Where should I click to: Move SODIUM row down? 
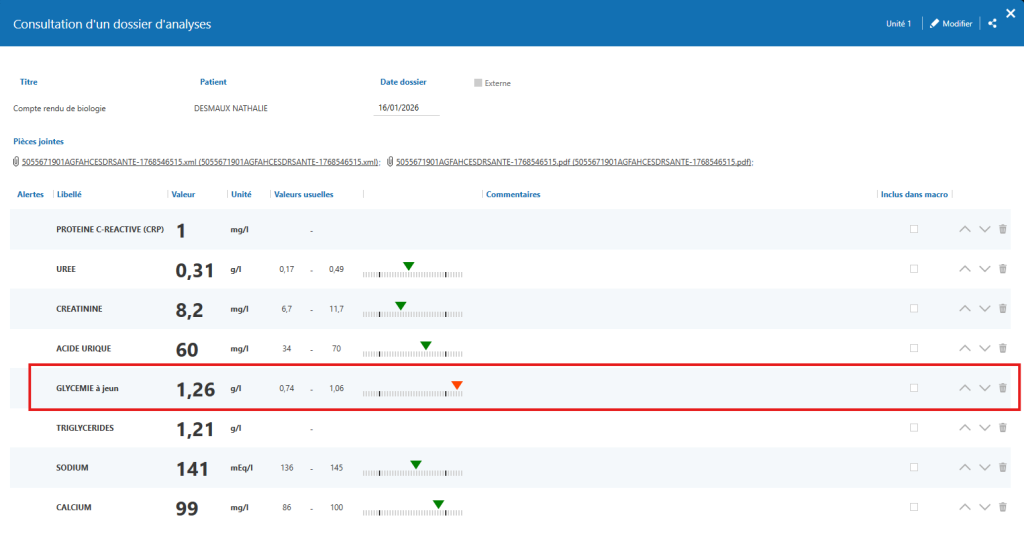[x=985, y=467]
